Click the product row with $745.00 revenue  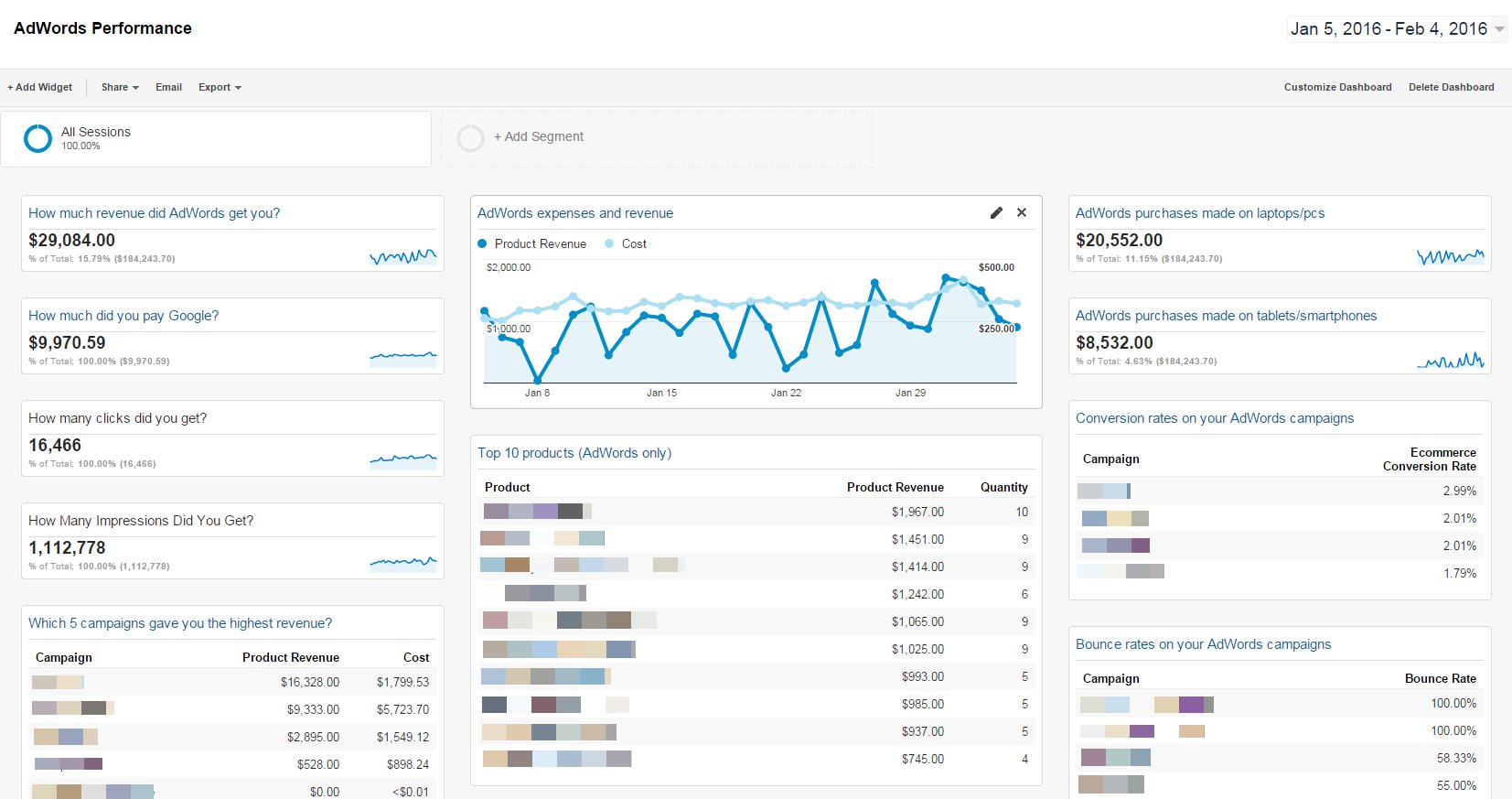point(756,759)
